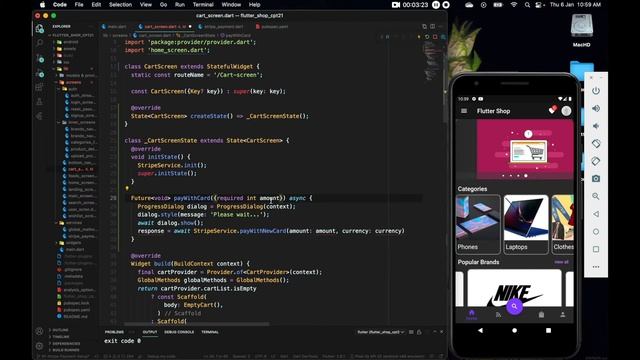Viewport: 640px width, 360px height.
Task: Tap the user icon in app bottom bar
Action: (562, 315)
